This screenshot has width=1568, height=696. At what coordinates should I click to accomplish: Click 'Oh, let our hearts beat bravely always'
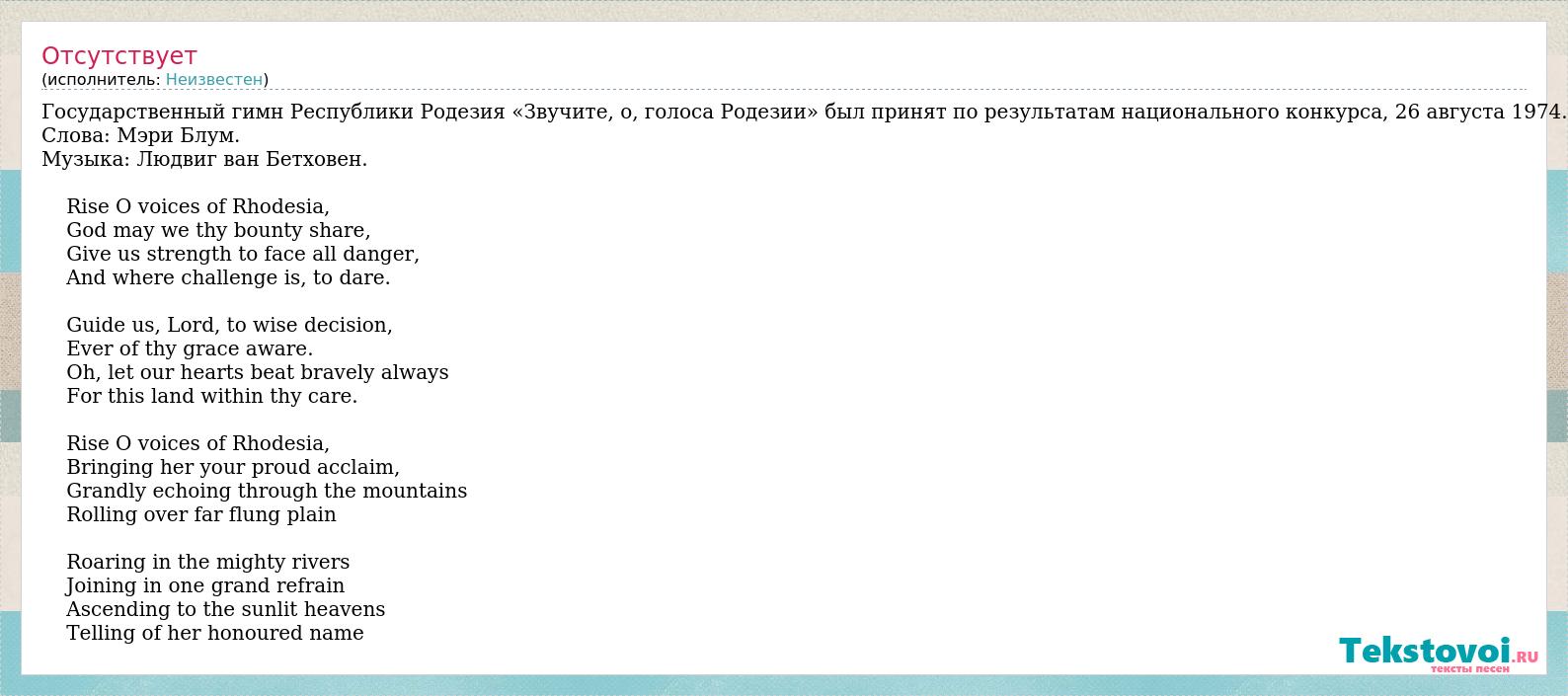(258, 372)
